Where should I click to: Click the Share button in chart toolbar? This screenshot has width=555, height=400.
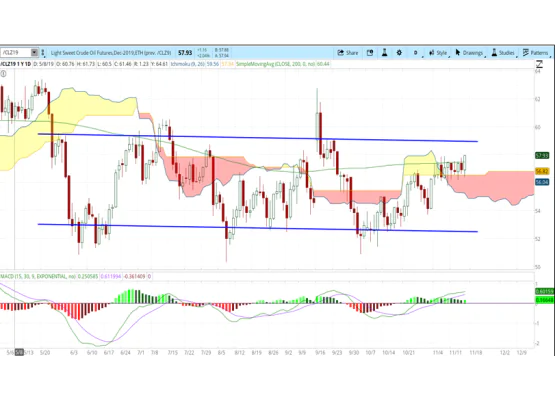point(348,53)
